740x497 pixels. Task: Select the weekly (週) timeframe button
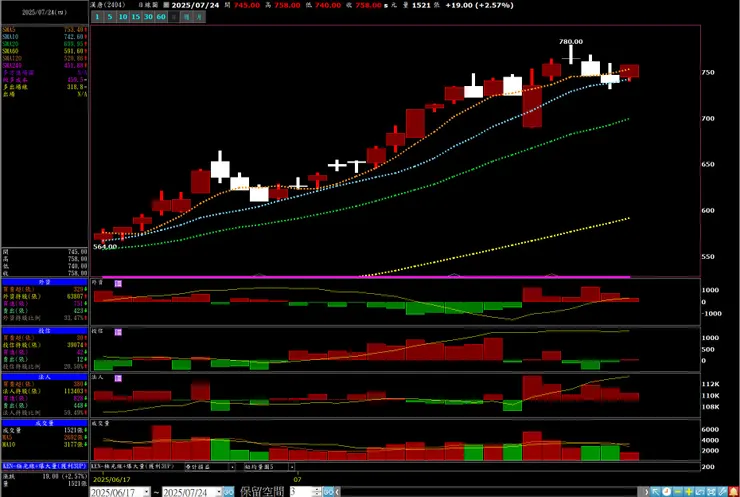click(186, 17)
